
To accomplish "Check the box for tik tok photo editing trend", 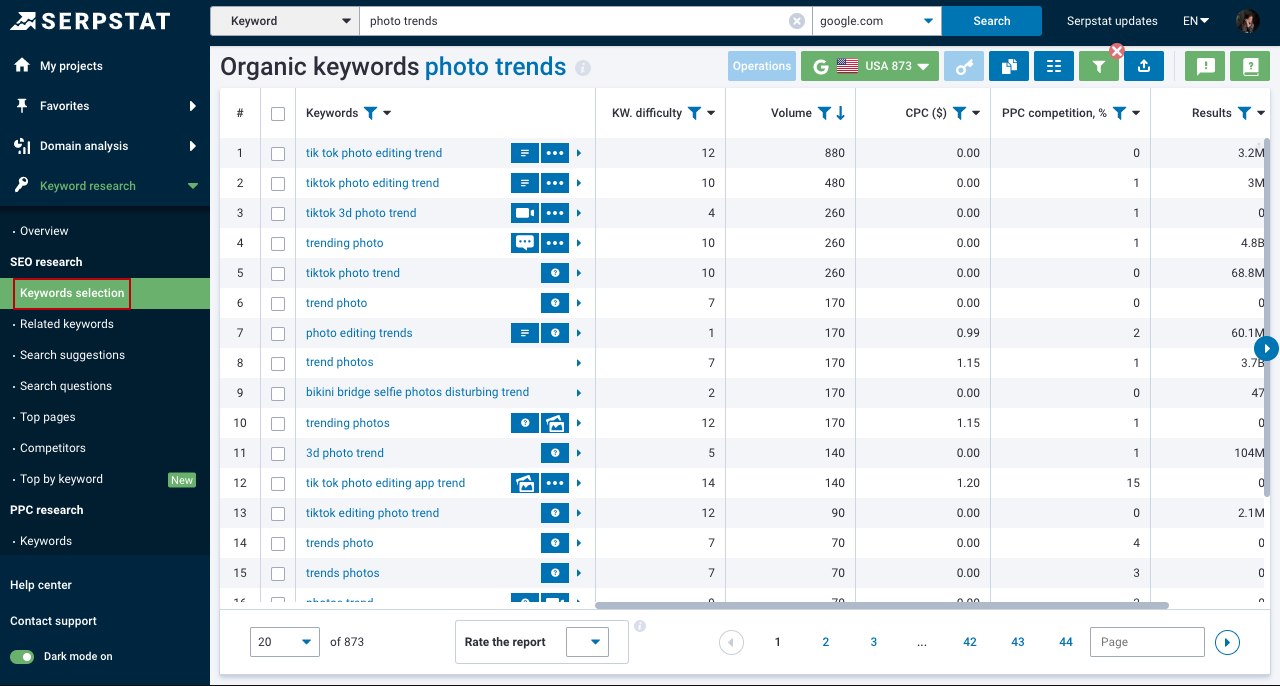I will click(x=278, y=154).
